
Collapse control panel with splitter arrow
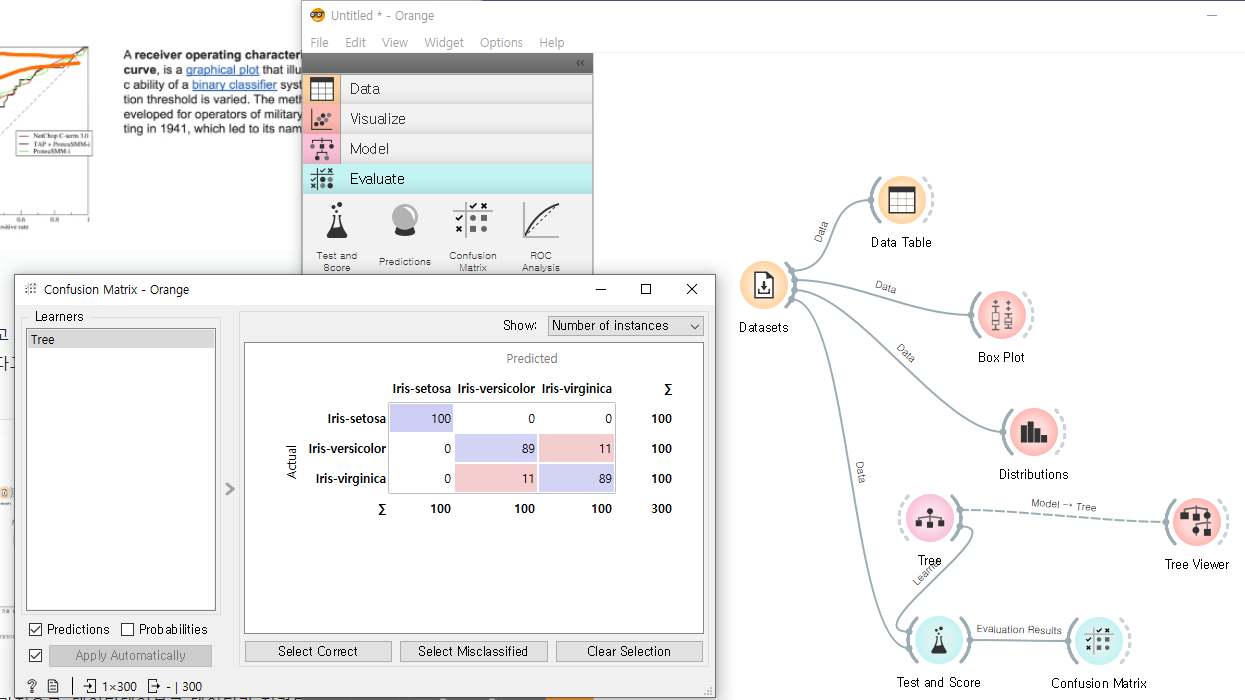pyautogui.click(x=230, y=489)
